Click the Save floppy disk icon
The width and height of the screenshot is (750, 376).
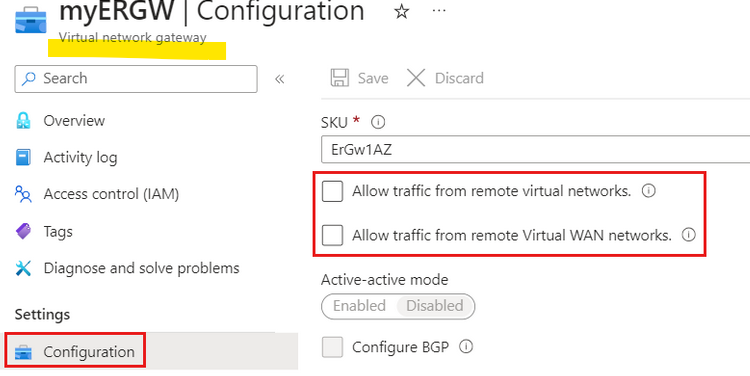(340, 78)
